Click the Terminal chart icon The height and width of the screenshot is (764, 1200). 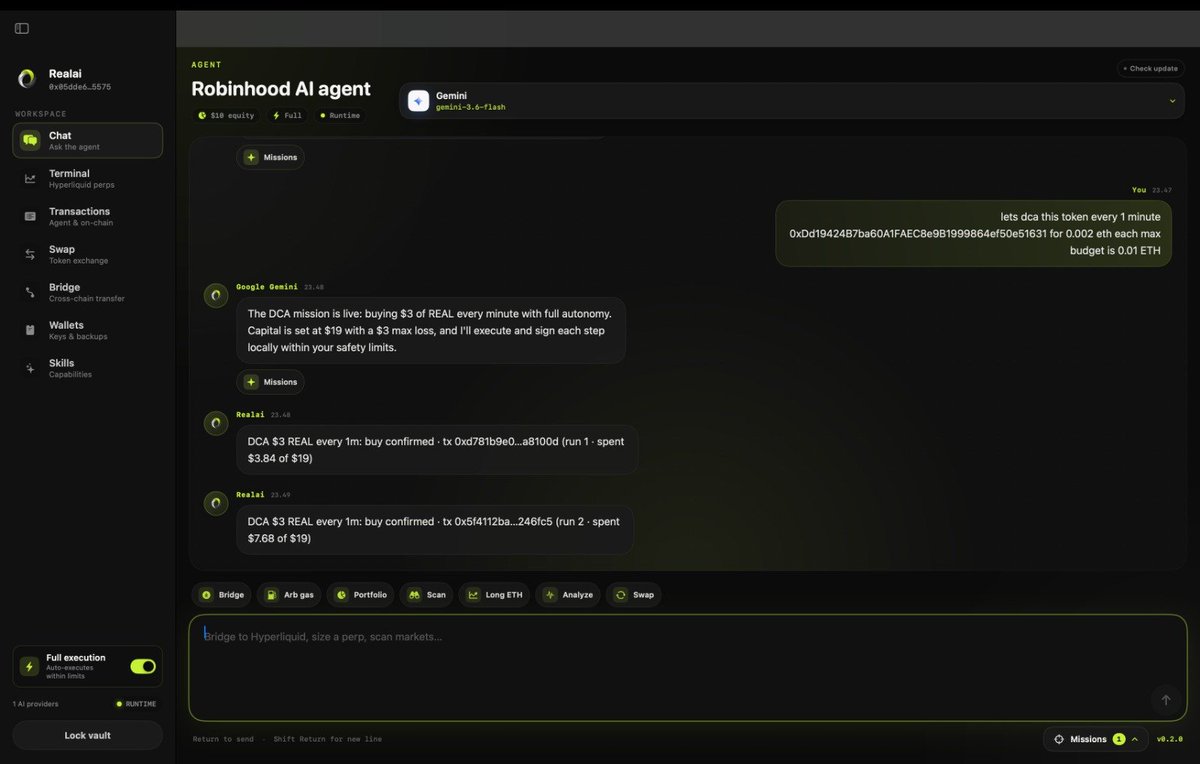[x=30, y=179]
